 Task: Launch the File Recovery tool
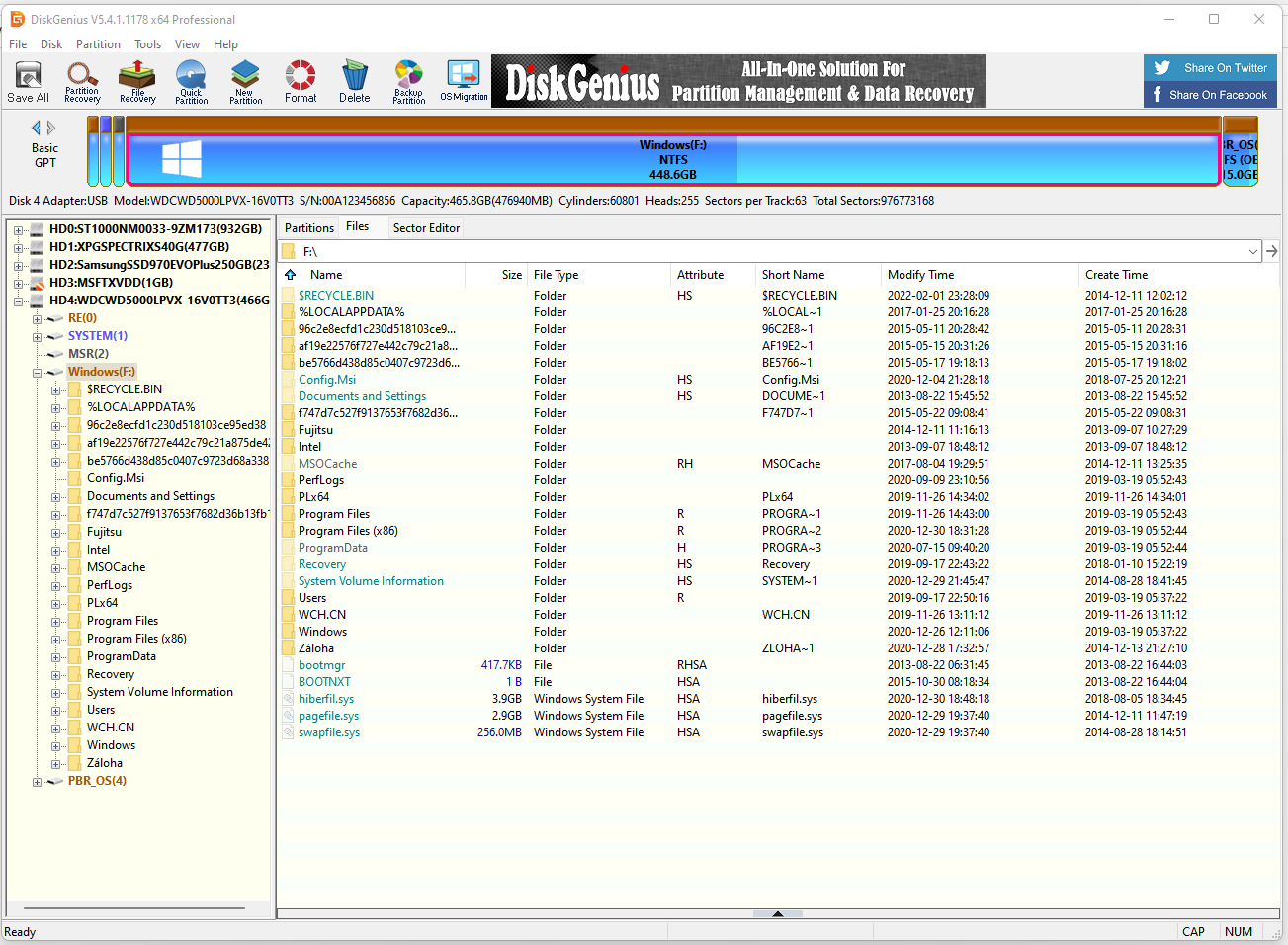point(137,81)
